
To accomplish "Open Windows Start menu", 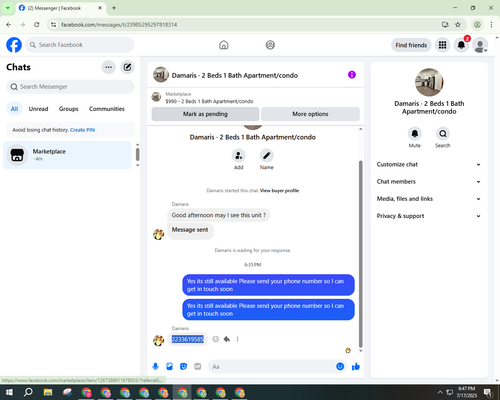I will (x=9, y=392).
